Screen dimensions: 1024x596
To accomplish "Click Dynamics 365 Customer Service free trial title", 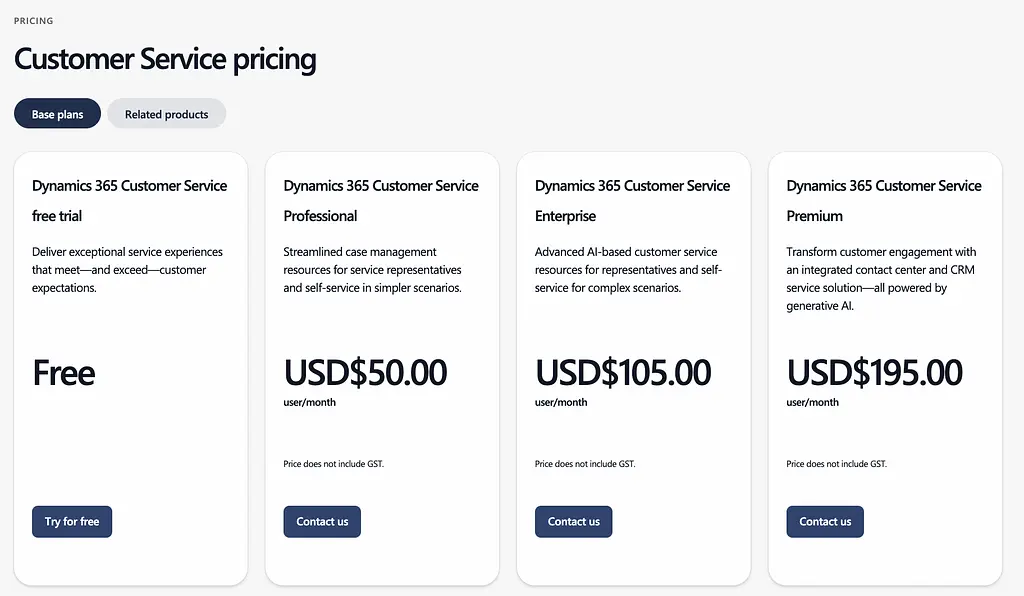I will 129,200.
